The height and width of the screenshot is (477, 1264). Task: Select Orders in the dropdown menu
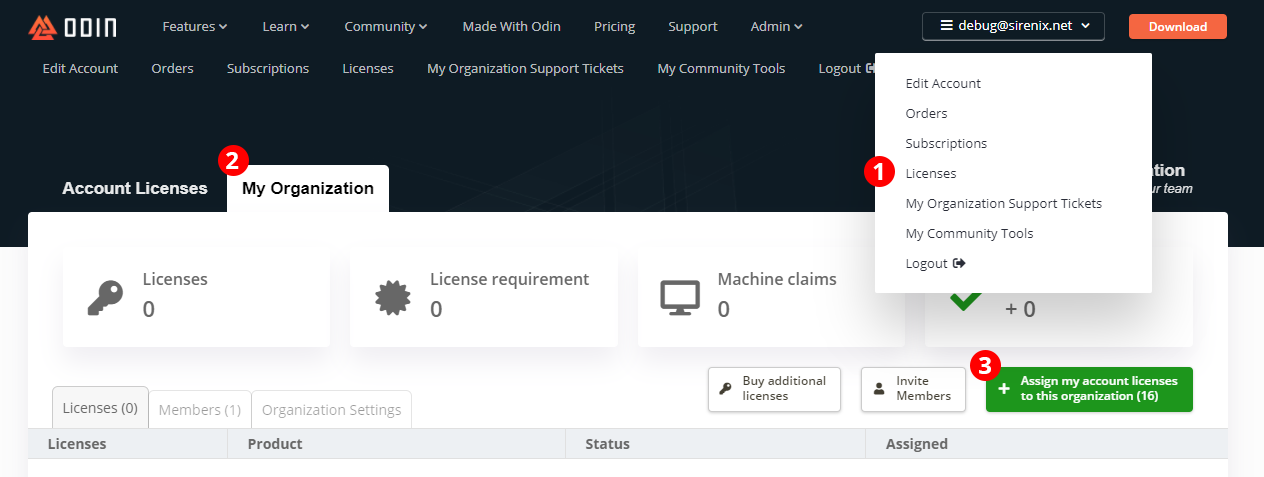(x=926, y=113)
